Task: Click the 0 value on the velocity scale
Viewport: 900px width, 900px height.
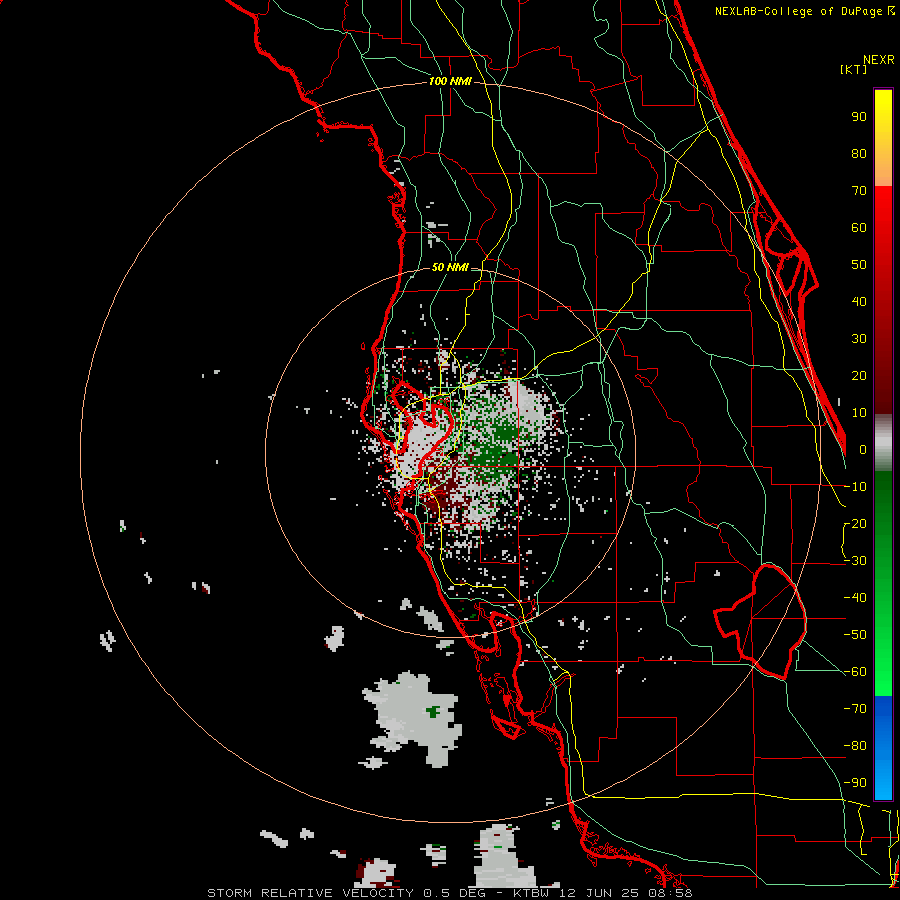Action: pos(863,450)
